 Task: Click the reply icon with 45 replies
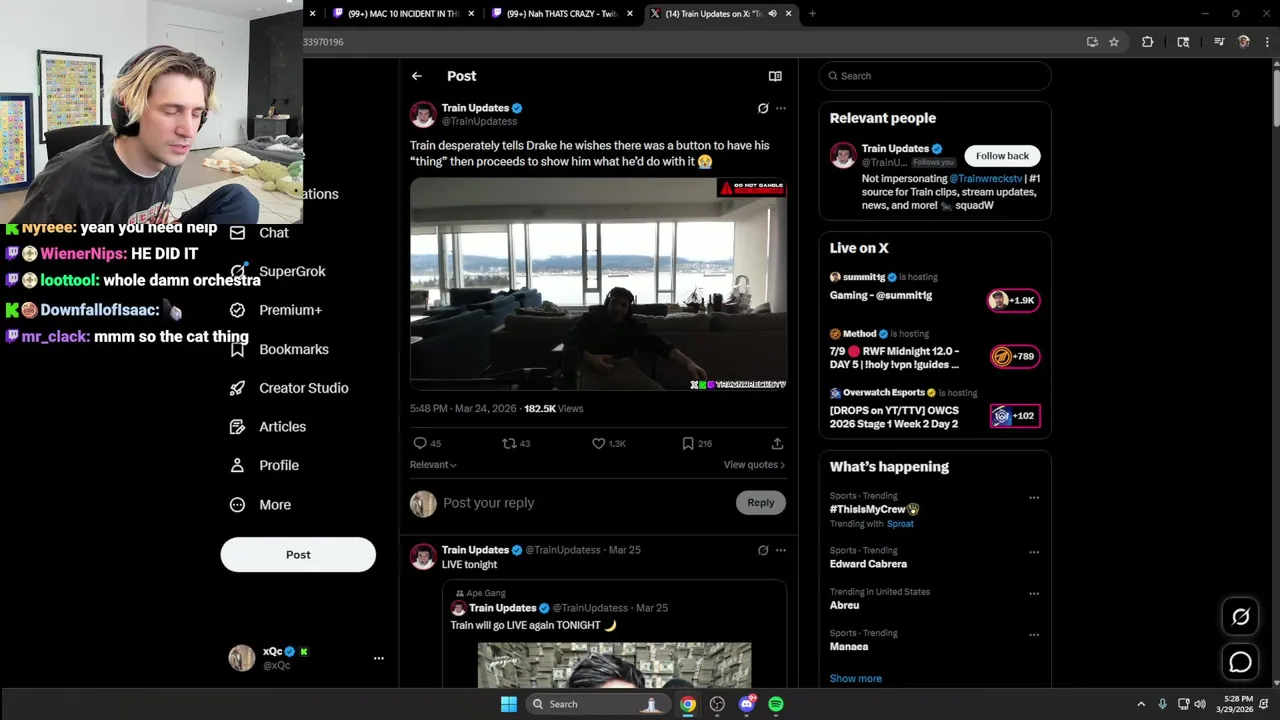[420, 443]
